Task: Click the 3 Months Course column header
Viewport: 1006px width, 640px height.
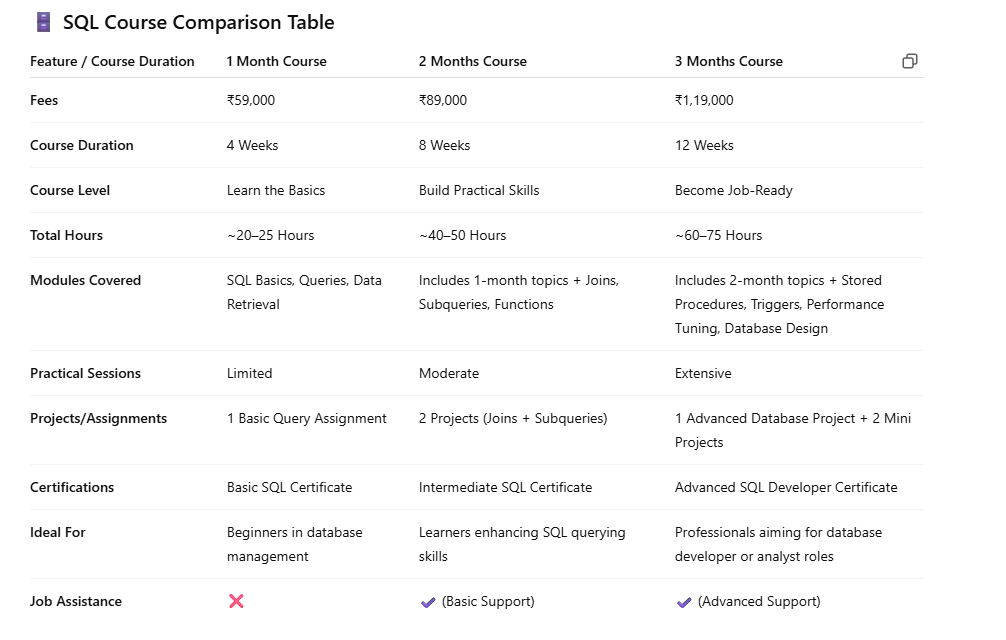Action: (x=728, y=61)
